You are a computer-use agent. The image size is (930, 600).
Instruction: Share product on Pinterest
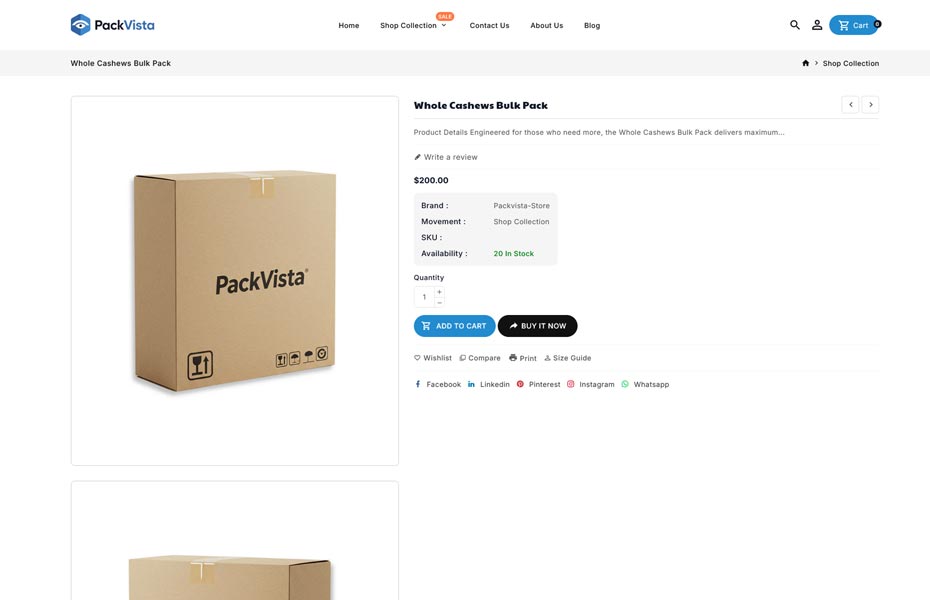point(539,384)
